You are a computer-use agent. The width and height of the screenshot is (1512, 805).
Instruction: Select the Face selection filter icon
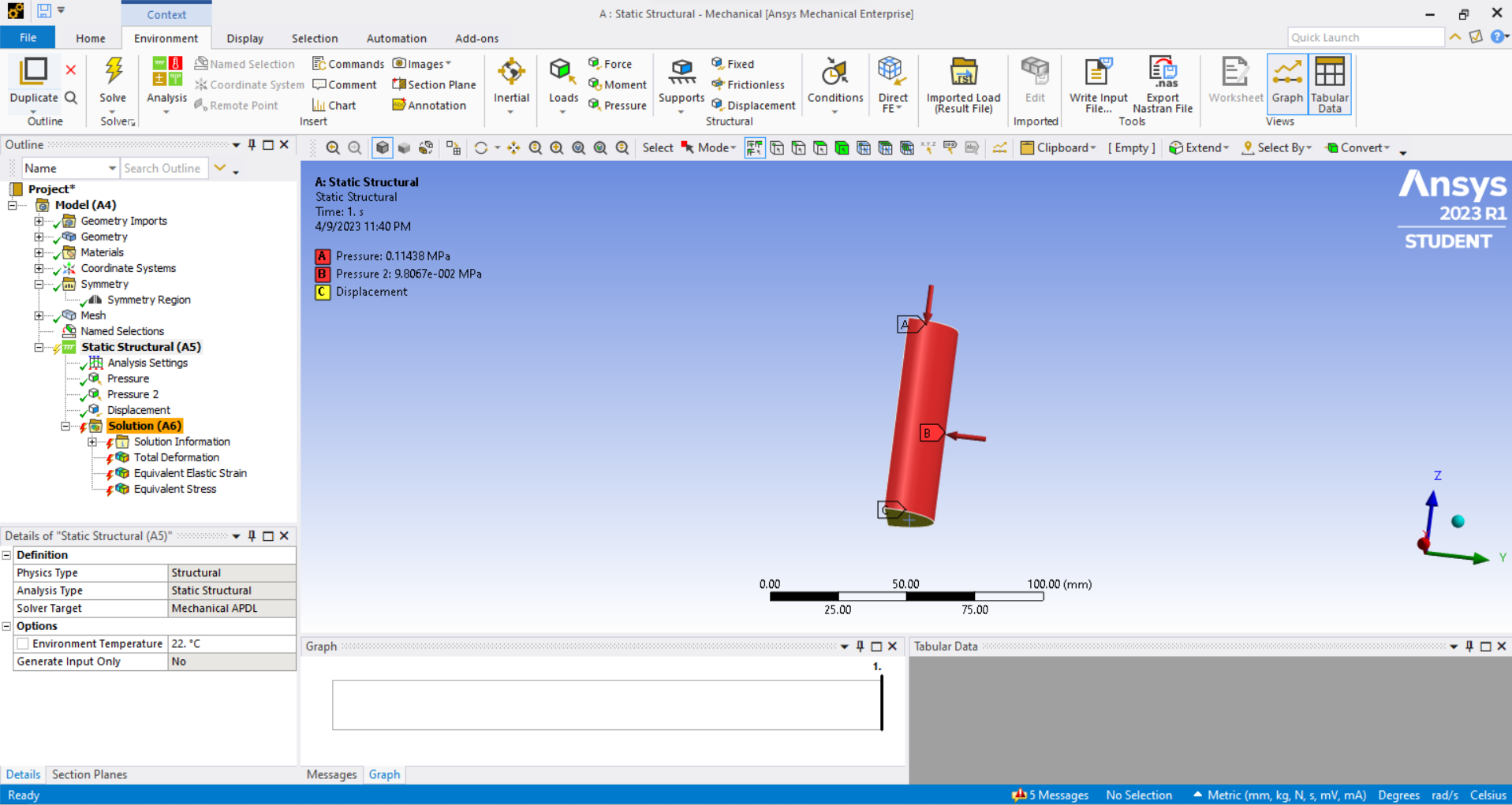820,147
